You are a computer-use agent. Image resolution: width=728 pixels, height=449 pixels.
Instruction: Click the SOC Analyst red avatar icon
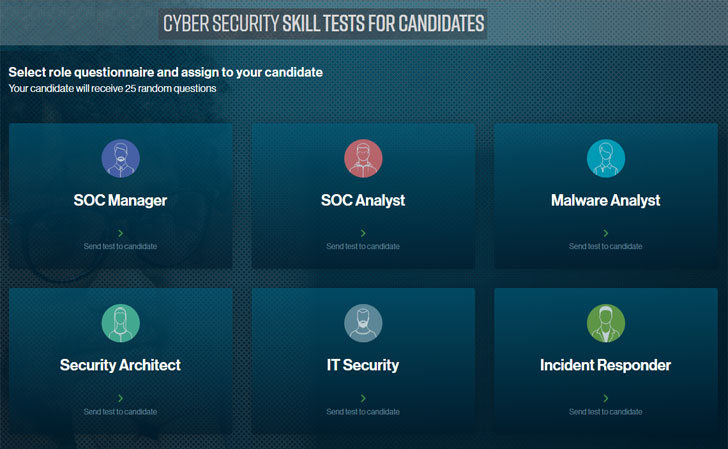[363, 158]
